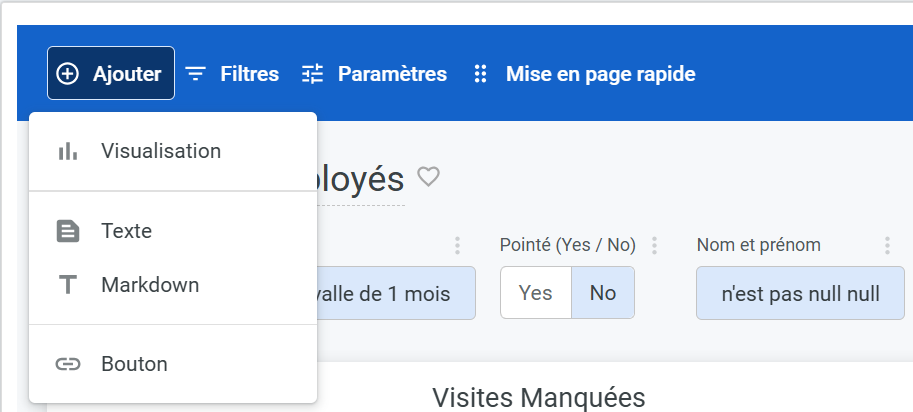The height and width of the screenshot is (412, 913).
Task: Click the plus-circle icon in Ajouter
Action: pyautogui.click(x=68, y=74)
